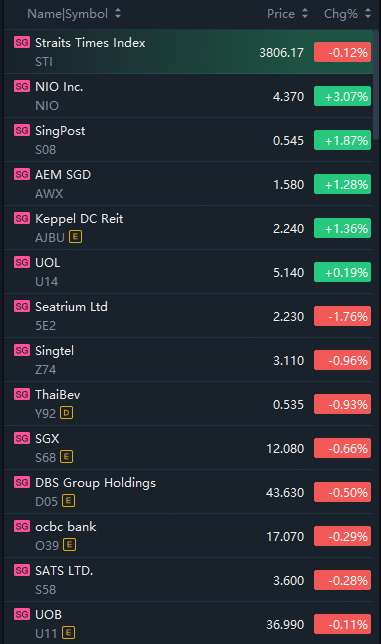Click the E badge beside D05

point(68,500)
